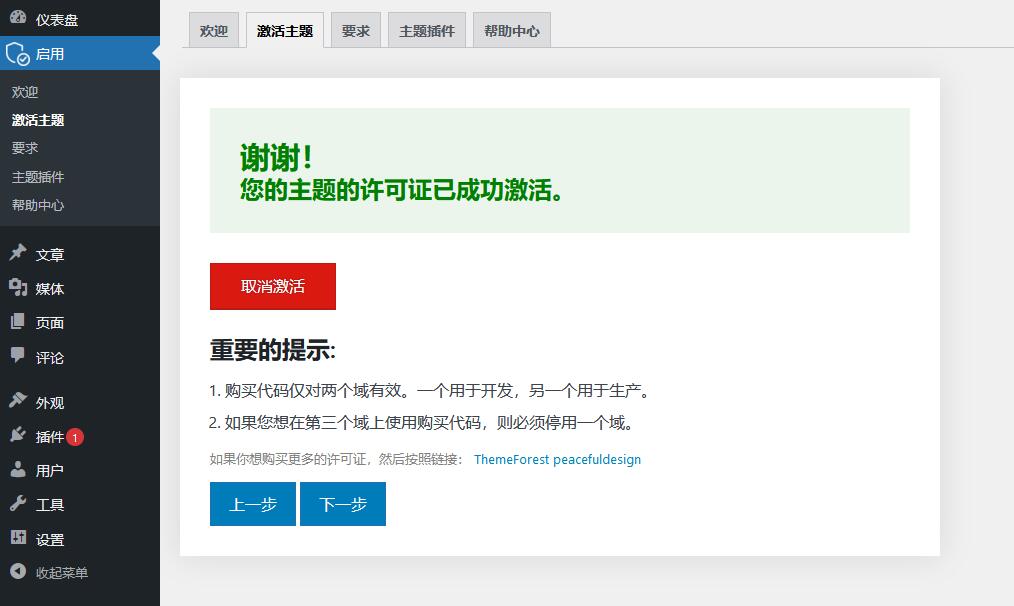Click the red 取消激活 button
The width and height of the screenshot is (1014, 606).
[272, 286]
